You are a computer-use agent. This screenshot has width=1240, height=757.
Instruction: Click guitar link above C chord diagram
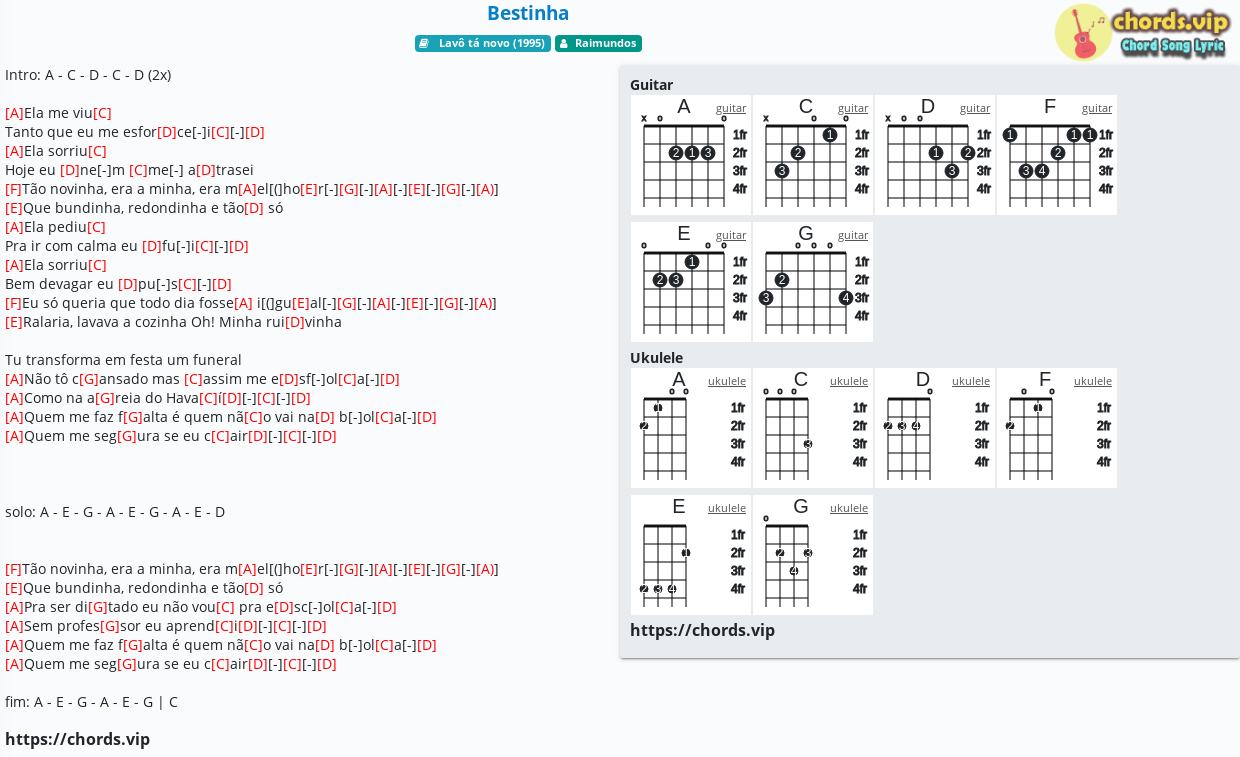pyautogui.click(x=853, y=108)
